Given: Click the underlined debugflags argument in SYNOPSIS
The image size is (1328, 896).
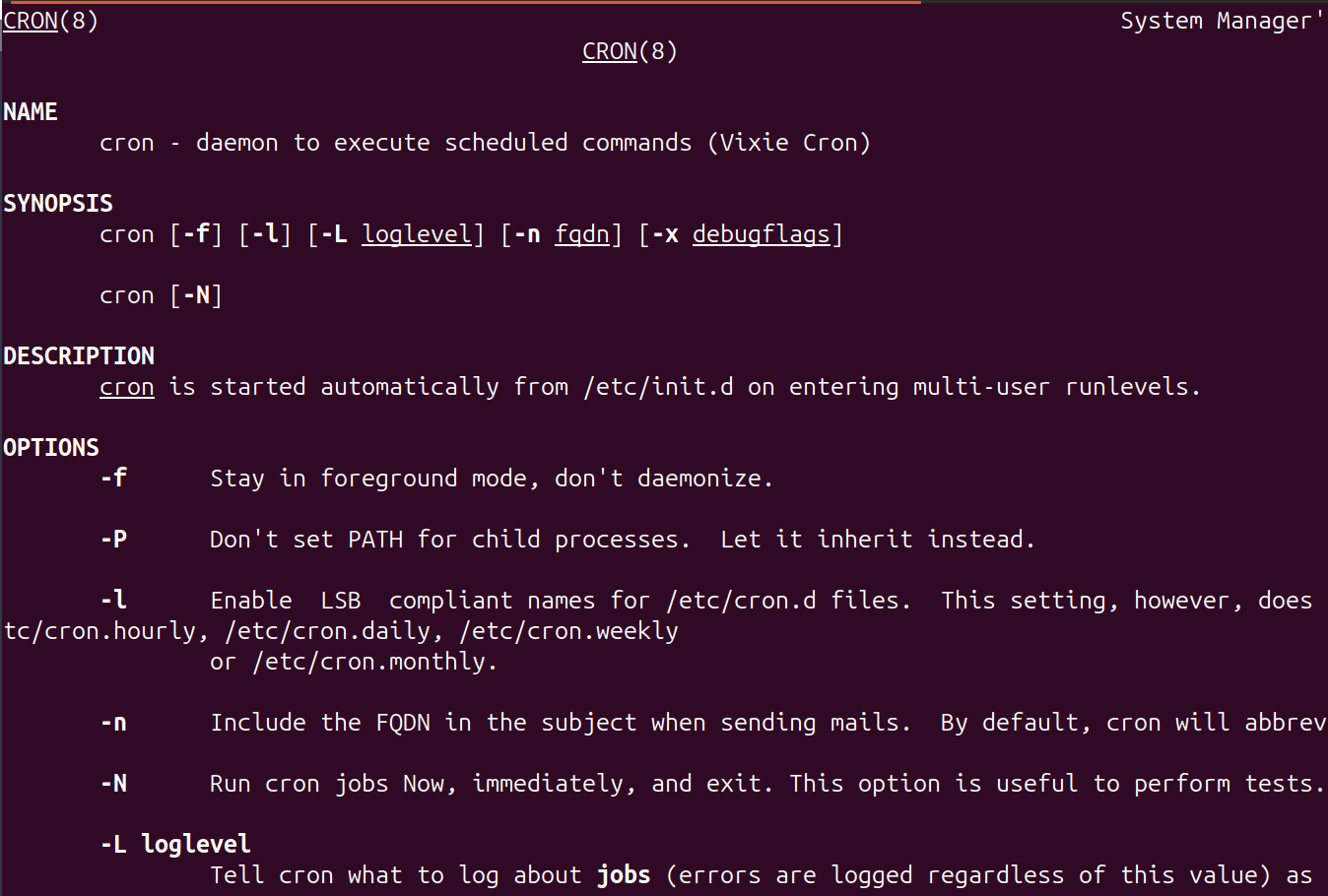Looking at the screenshot, I should tap(762, 234).
